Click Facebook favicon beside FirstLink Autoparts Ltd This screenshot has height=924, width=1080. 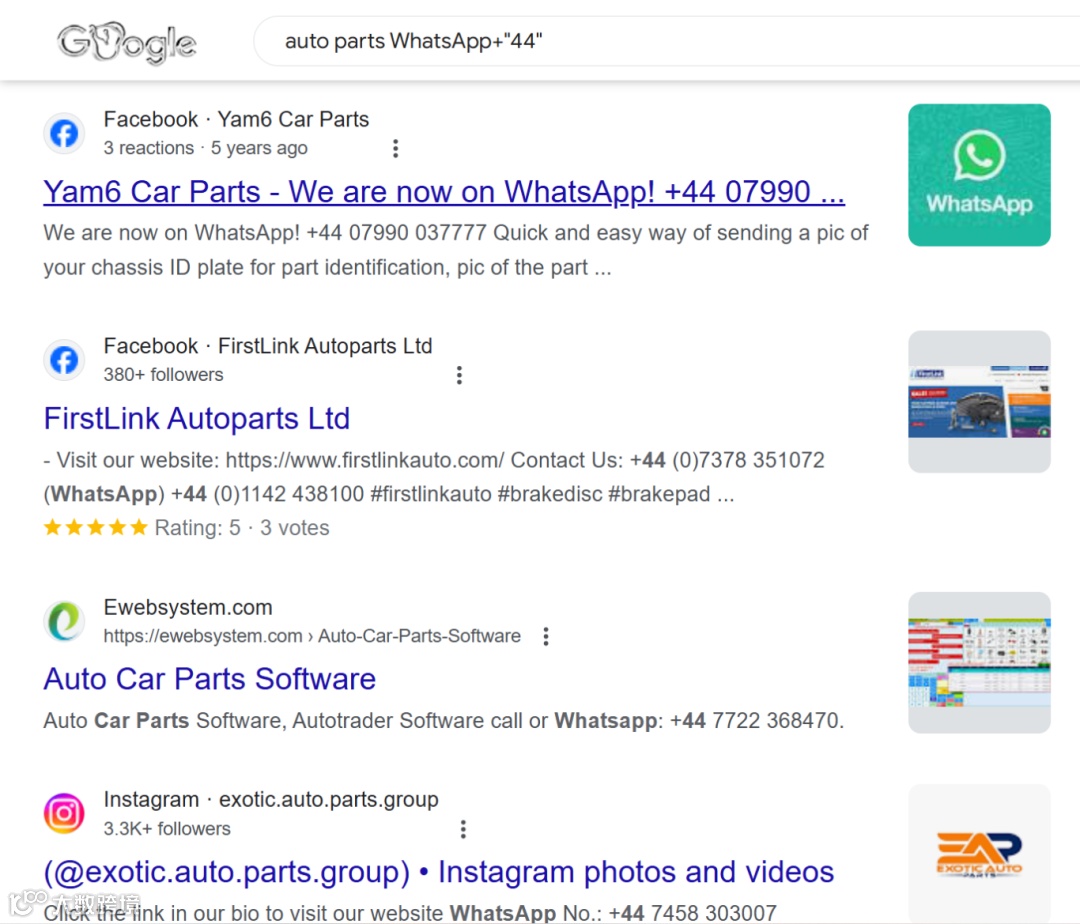coord(64,359)
